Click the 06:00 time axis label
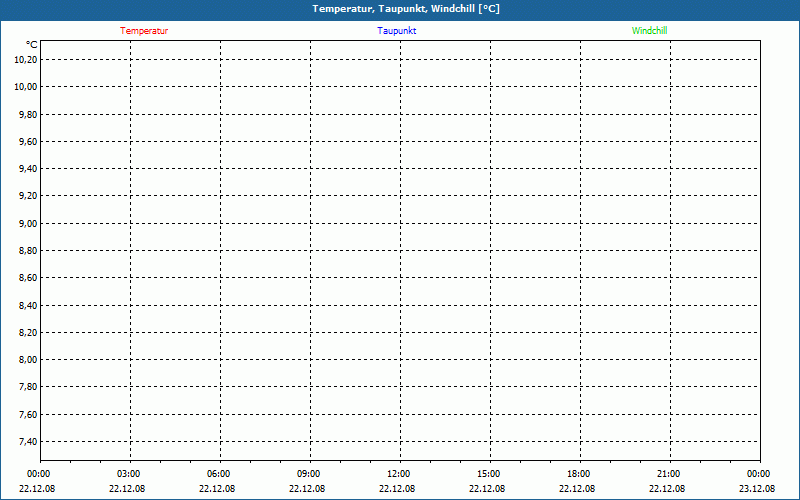 coord(218,474)
